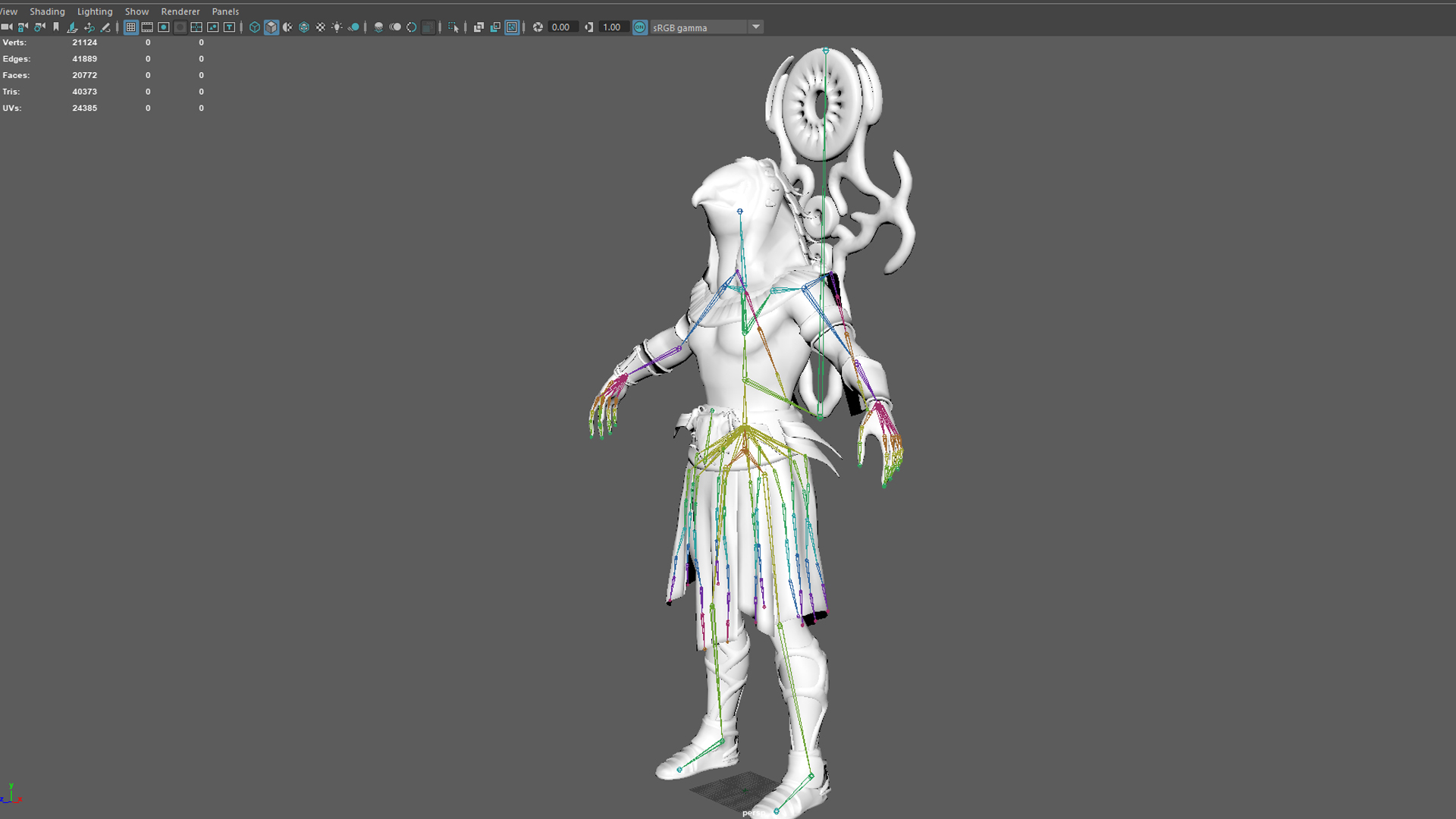Click the select camera icon
Viewport: 1456px width, 819px height.
[7, 27]
